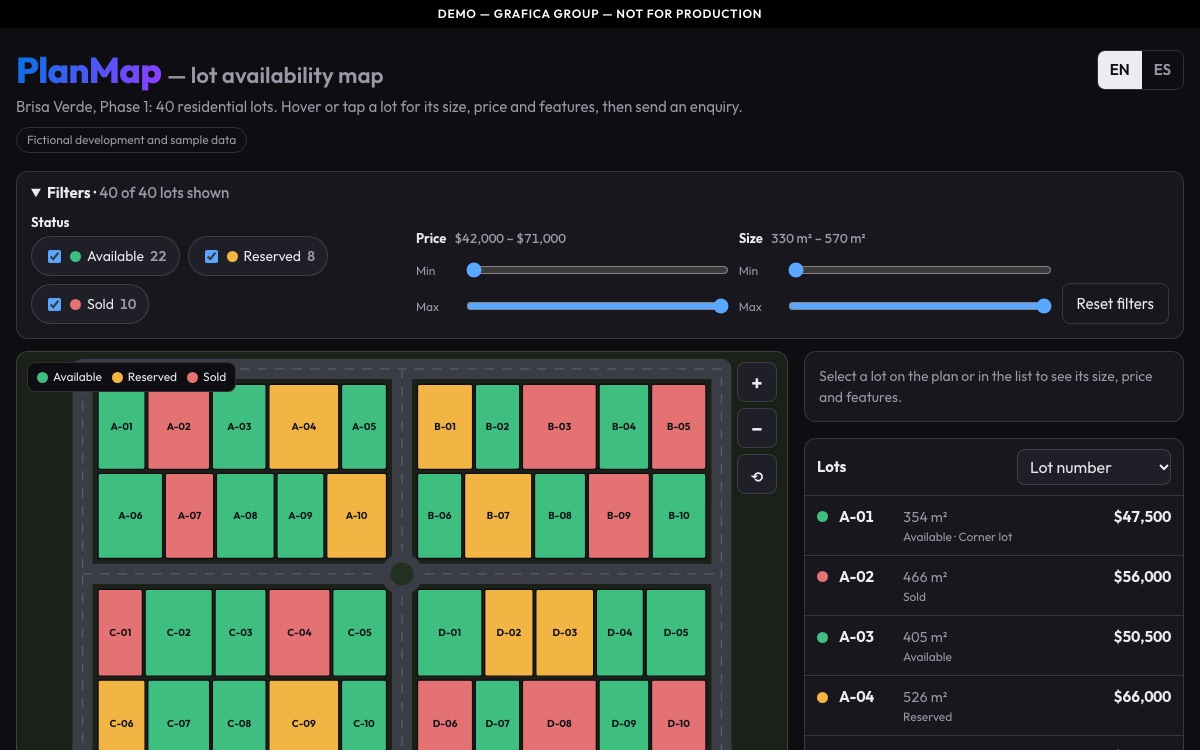Select lot C-07 on the map
This screenshot has width=1200, height=750.
point(179,716)
